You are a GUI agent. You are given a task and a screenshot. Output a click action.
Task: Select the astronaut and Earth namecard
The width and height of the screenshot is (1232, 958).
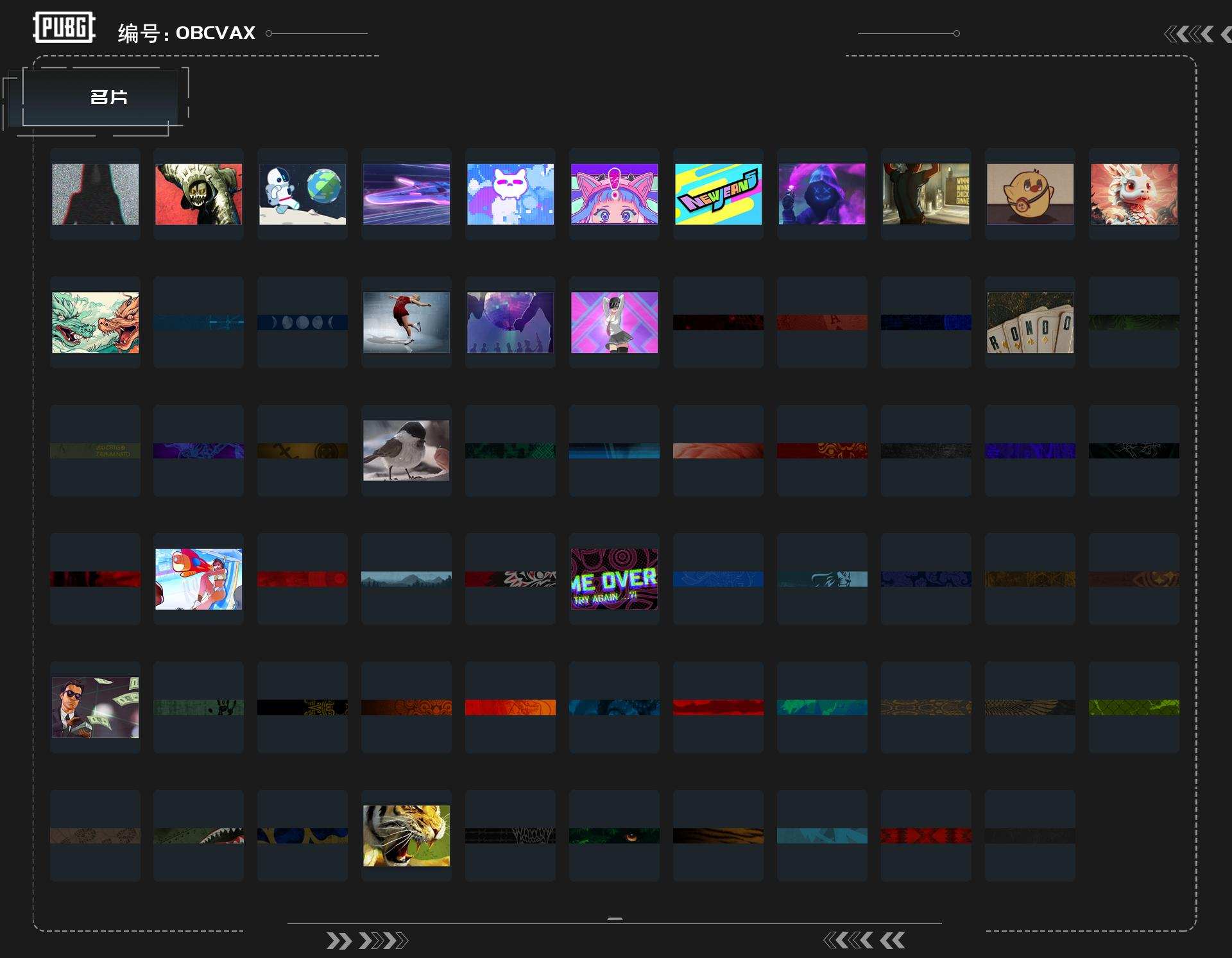pyautogui.click(x=302, y=194)
